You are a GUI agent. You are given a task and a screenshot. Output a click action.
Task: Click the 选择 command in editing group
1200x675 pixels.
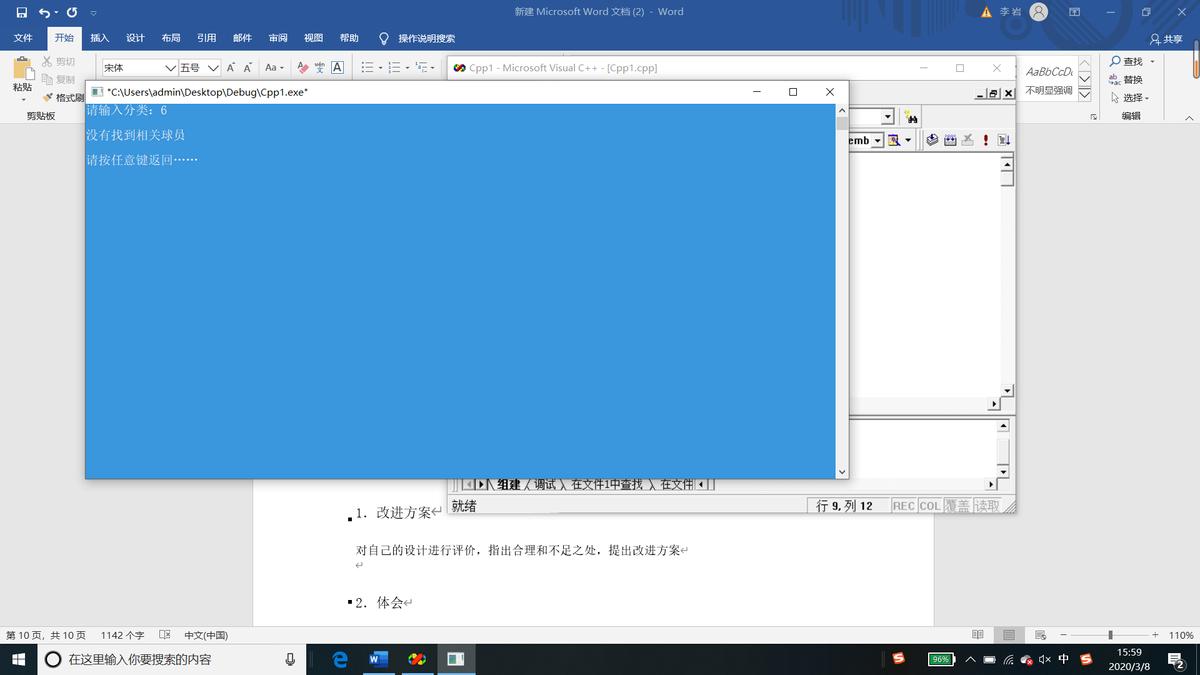point(1133,96)
